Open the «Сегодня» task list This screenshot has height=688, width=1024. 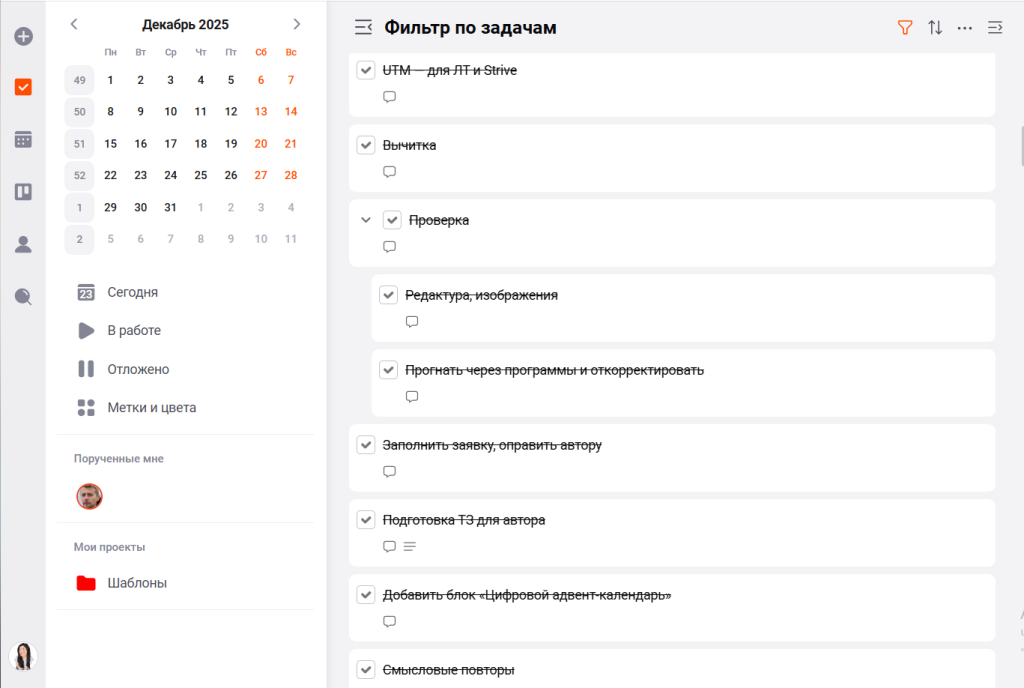(x=132, y=292)
